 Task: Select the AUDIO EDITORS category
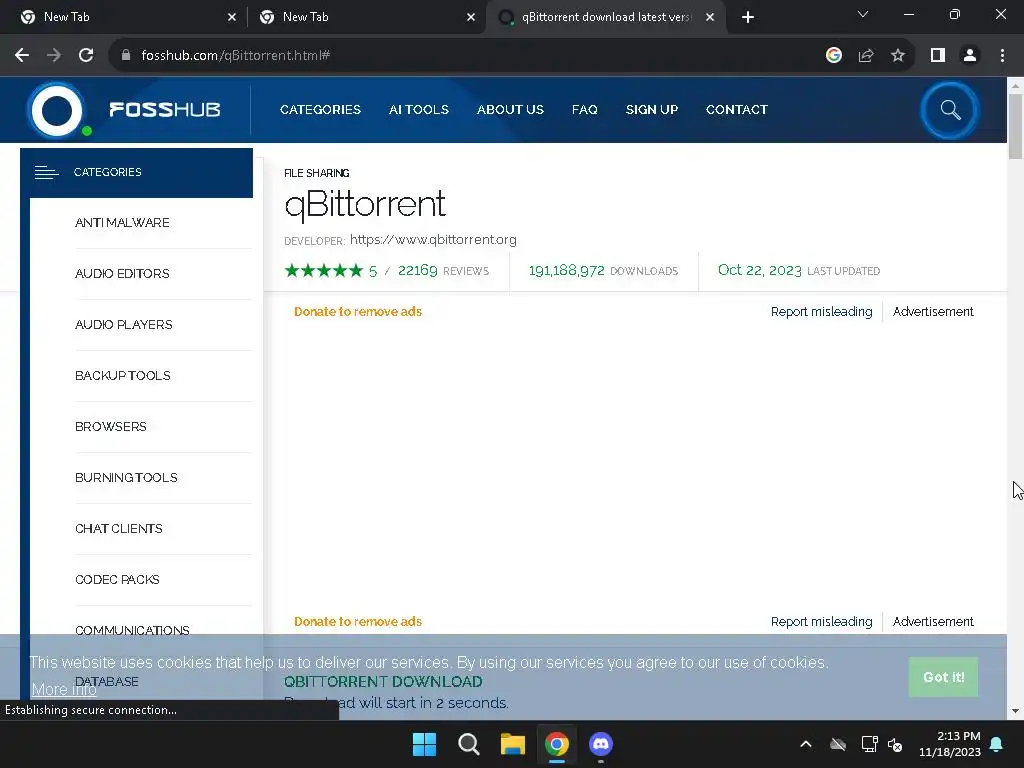[122, 274]
